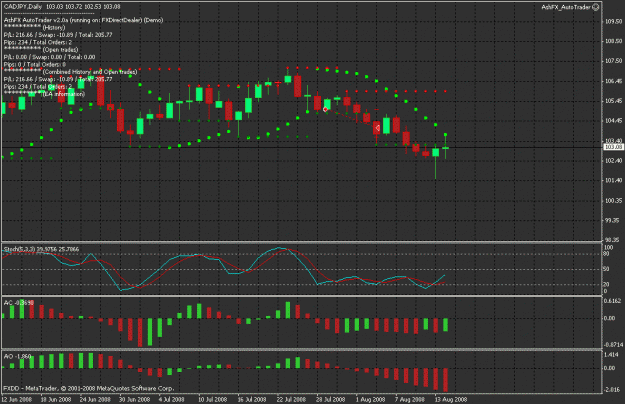Click the 16 Jul 2008 date label
625x404 pixels.
tap(252, 399)
